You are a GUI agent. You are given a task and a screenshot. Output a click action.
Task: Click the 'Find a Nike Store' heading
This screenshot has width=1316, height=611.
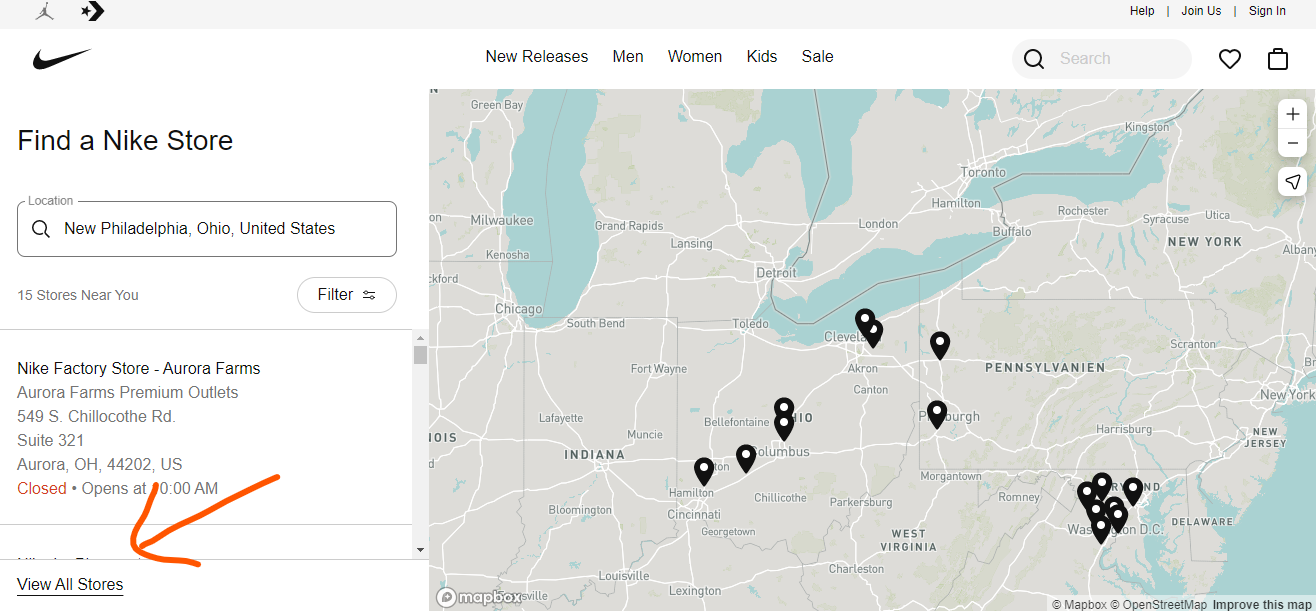[x=125, y=141]
